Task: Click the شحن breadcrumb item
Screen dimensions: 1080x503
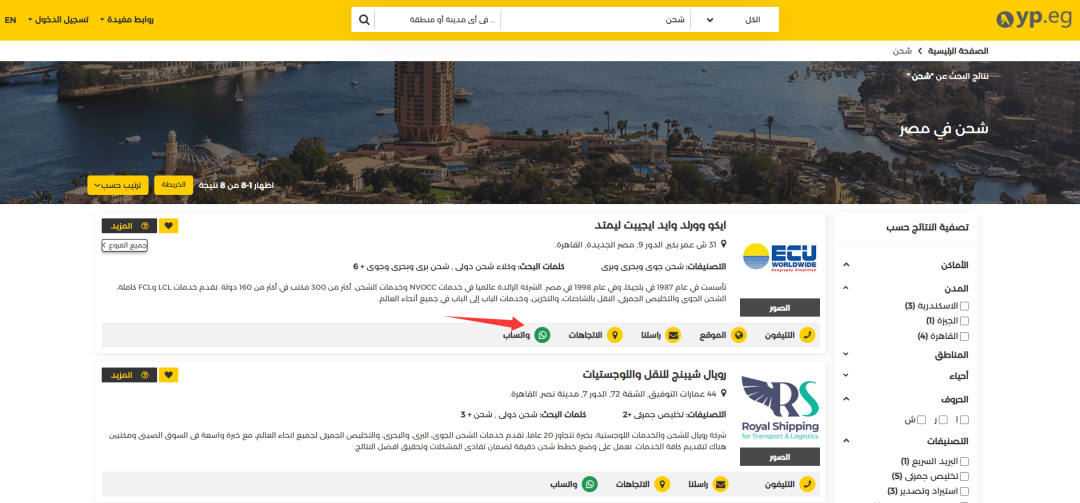Action: [x=902, y=51]
